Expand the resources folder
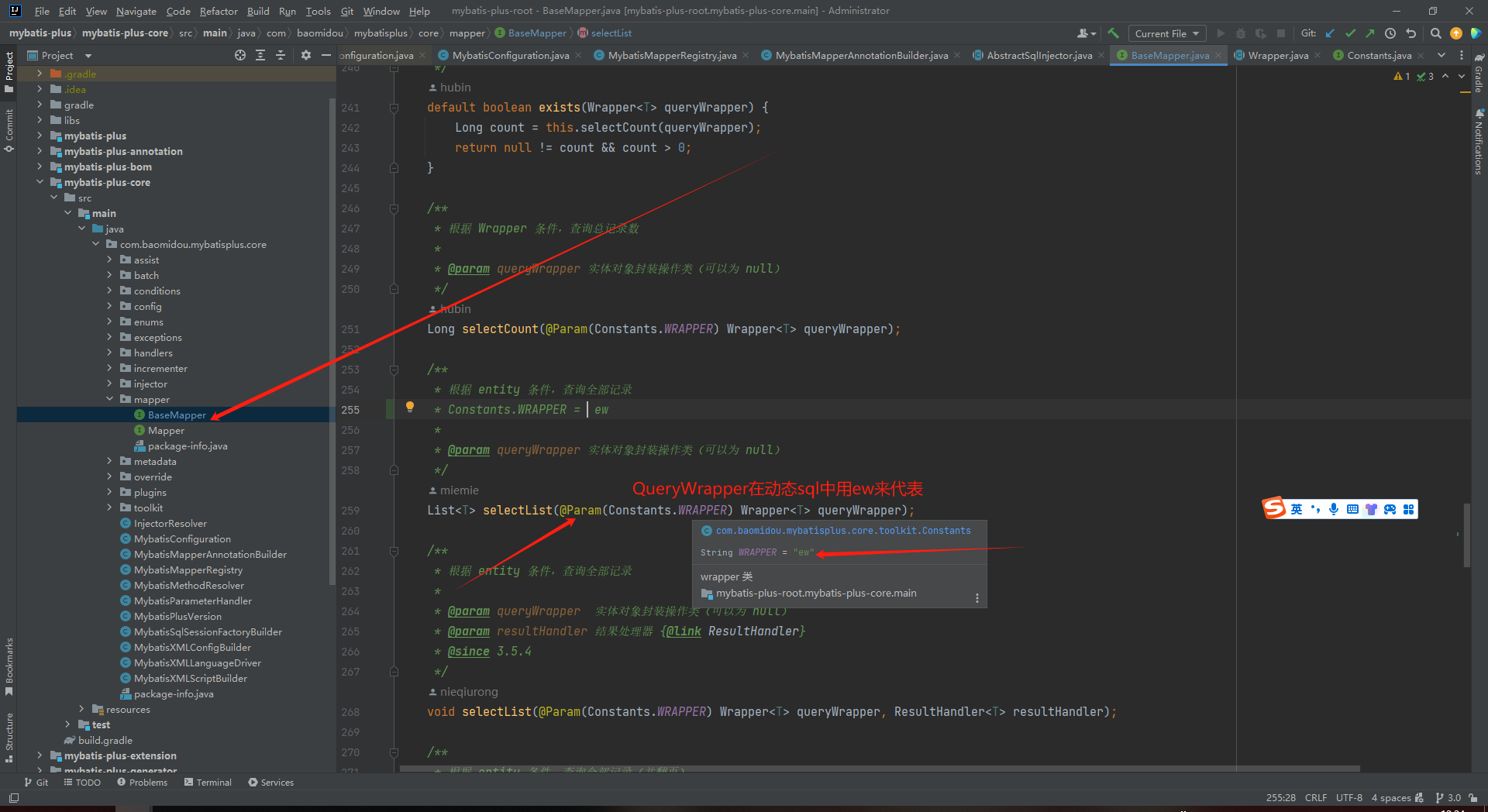This screenshot has width=1488, height=812. 81,709
